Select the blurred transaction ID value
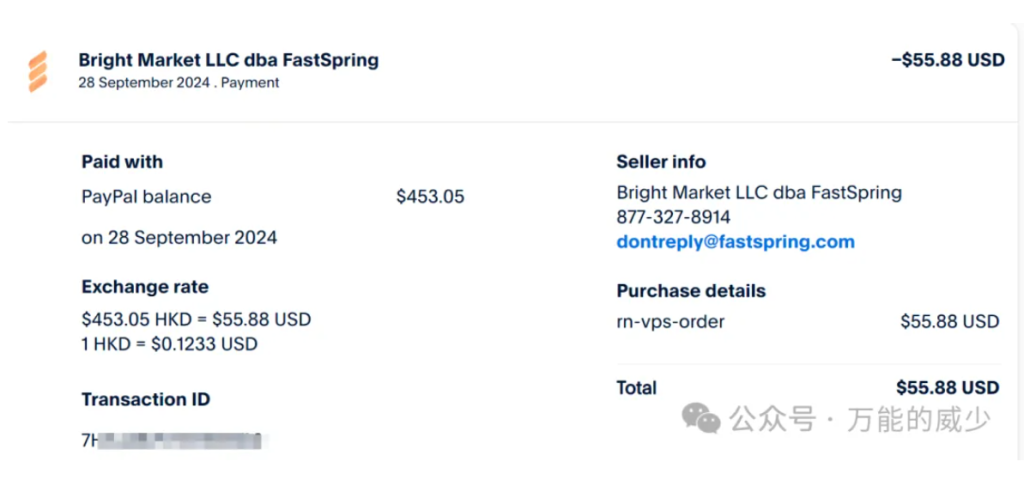Viewport: 1024px width, 486px height. point(171,441)
